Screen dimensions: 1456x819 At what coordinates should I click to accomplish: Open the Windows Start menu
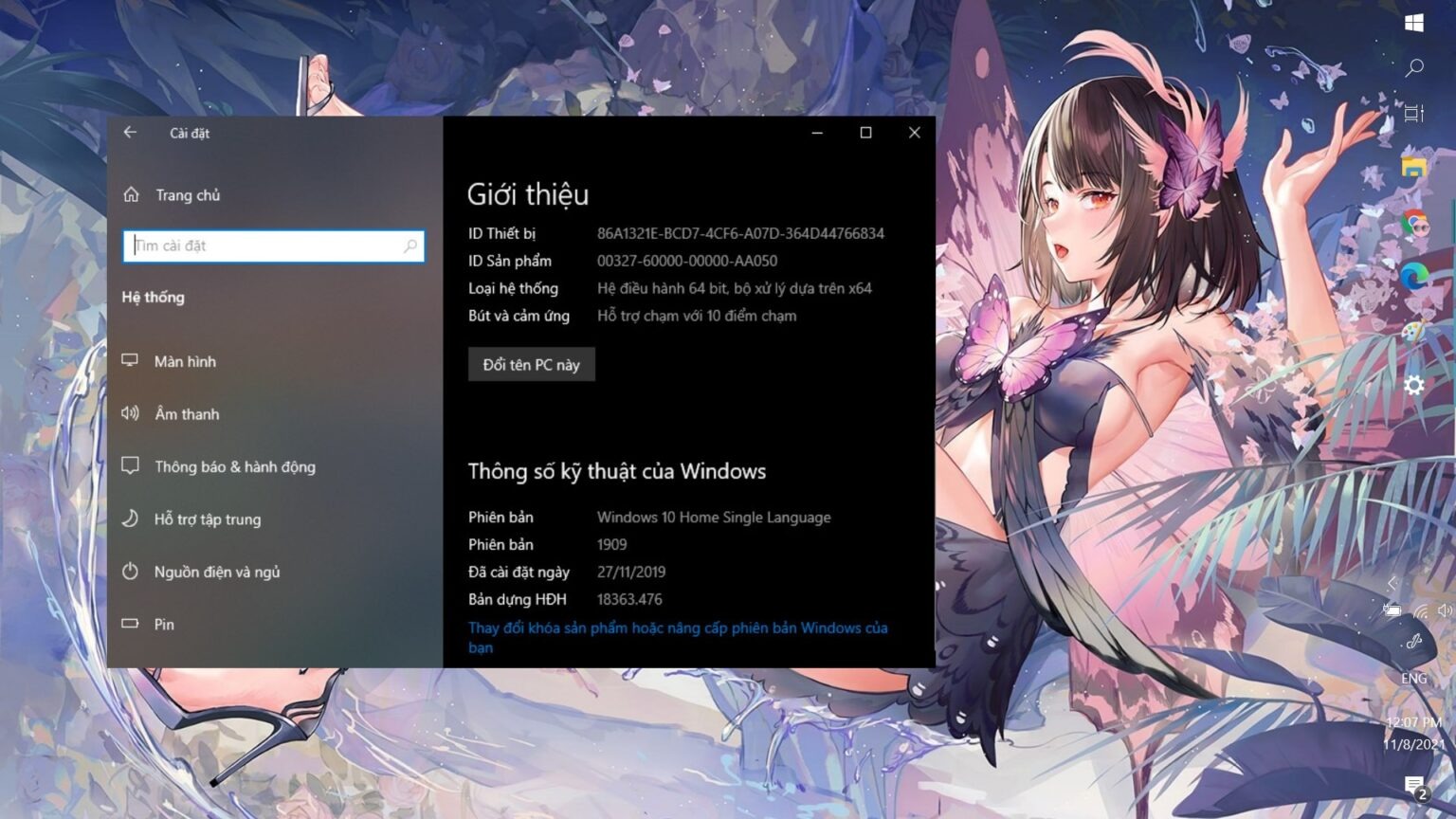pyautogui.click(x=1414, y=23)
